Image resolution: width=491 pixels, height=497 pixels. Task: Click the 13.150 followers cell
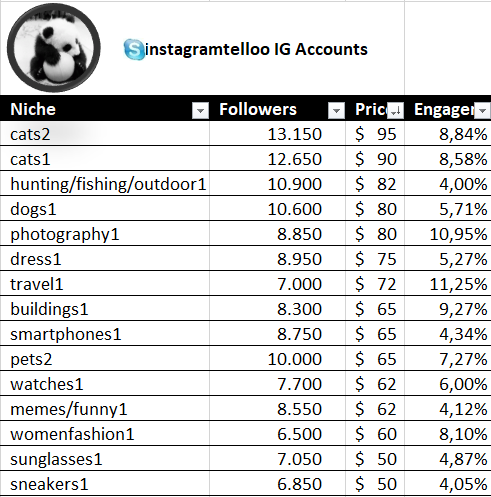(277, 134)
